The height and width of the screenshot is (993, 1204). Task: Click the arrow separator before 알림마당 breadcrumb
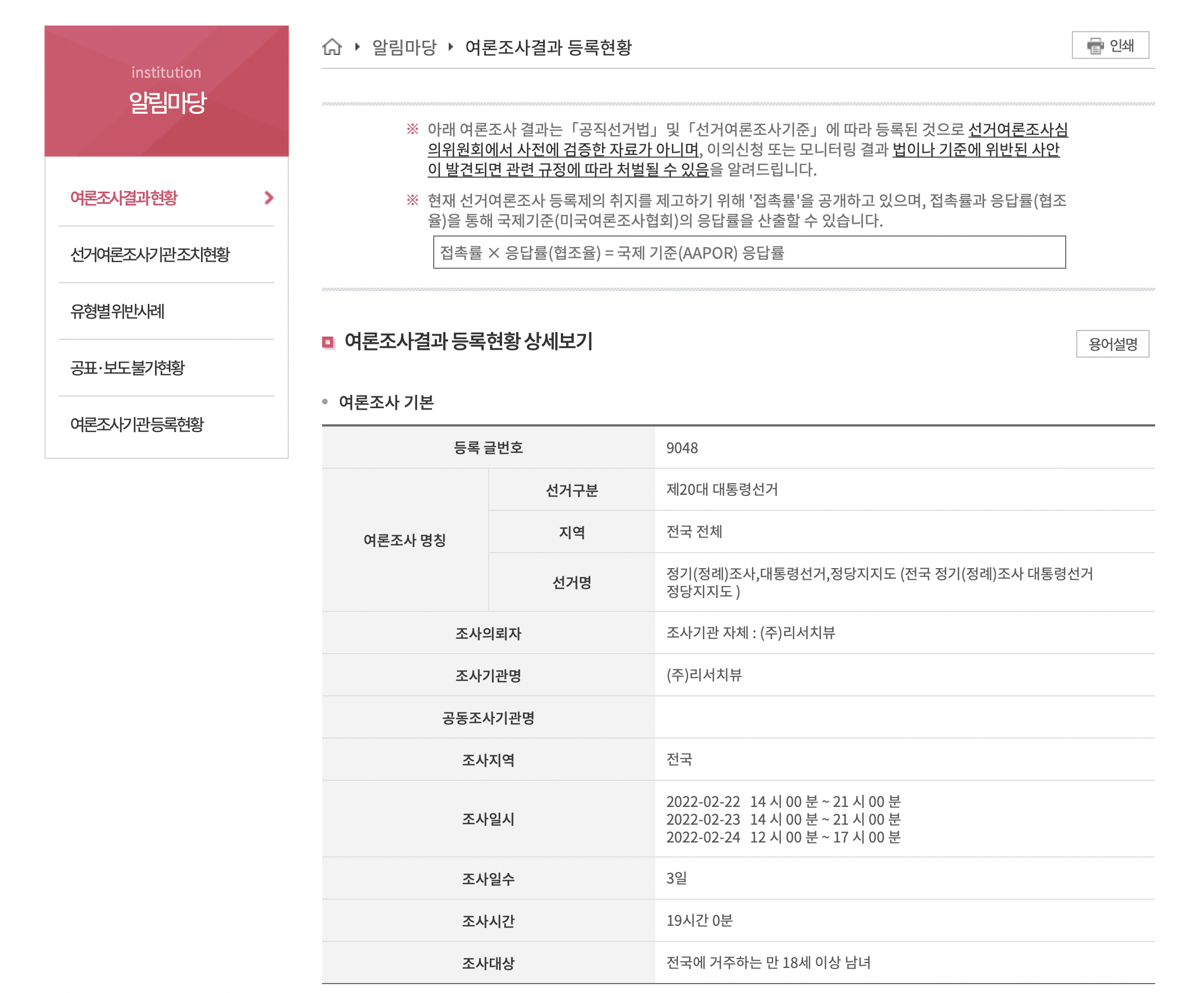tap(358, 46)
